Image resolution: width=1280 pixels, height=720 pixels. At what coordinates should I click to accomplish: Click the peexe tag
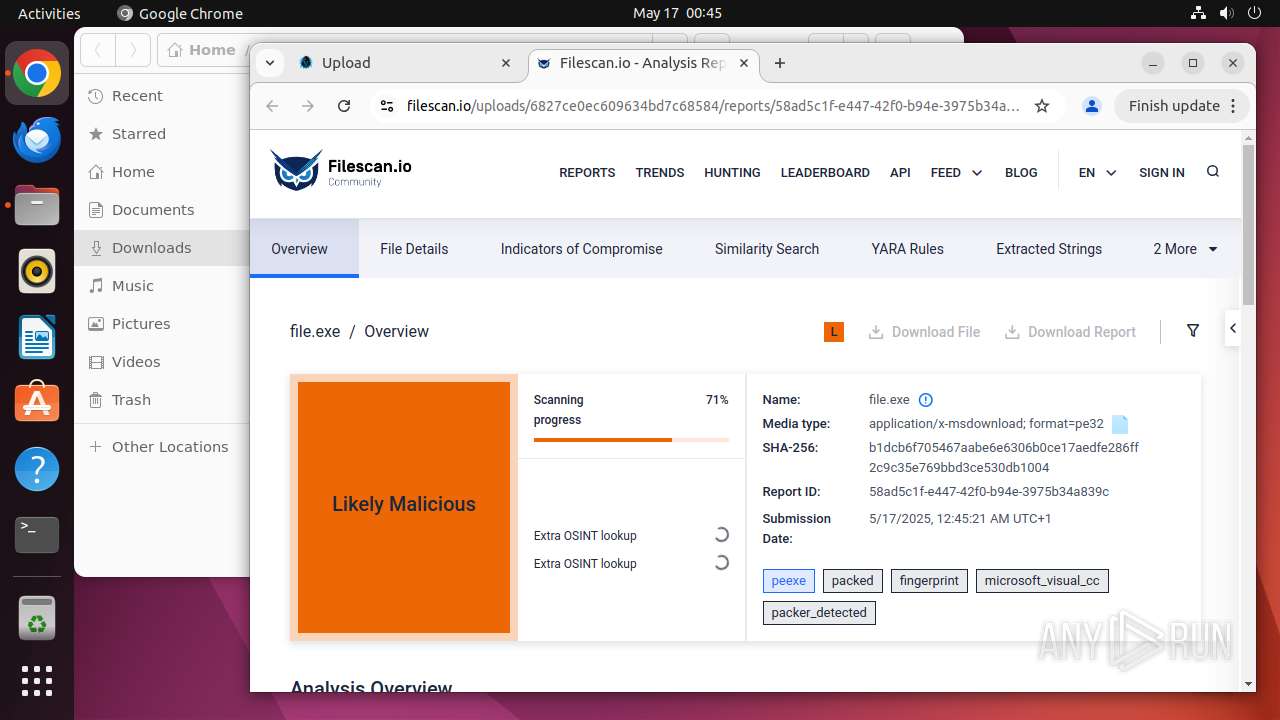(x=789, y=581)
